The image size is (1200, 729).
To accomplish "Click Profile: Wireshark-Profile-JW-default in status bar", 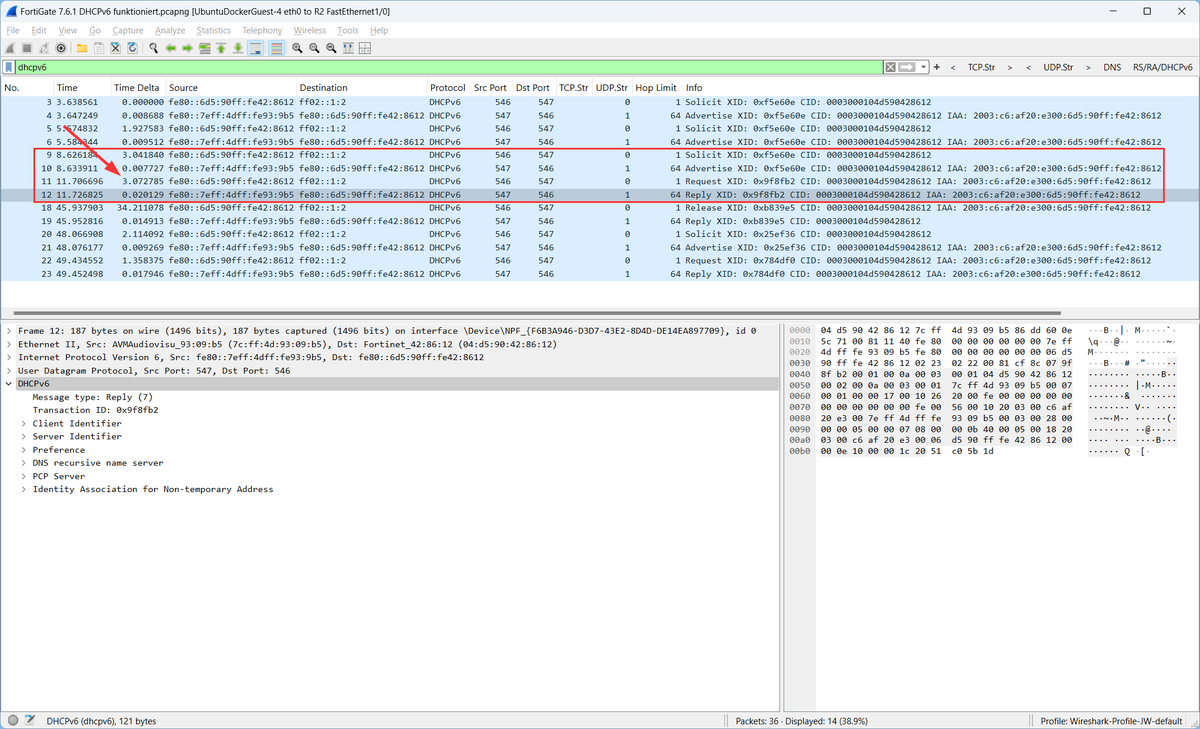I will 1113,720.
